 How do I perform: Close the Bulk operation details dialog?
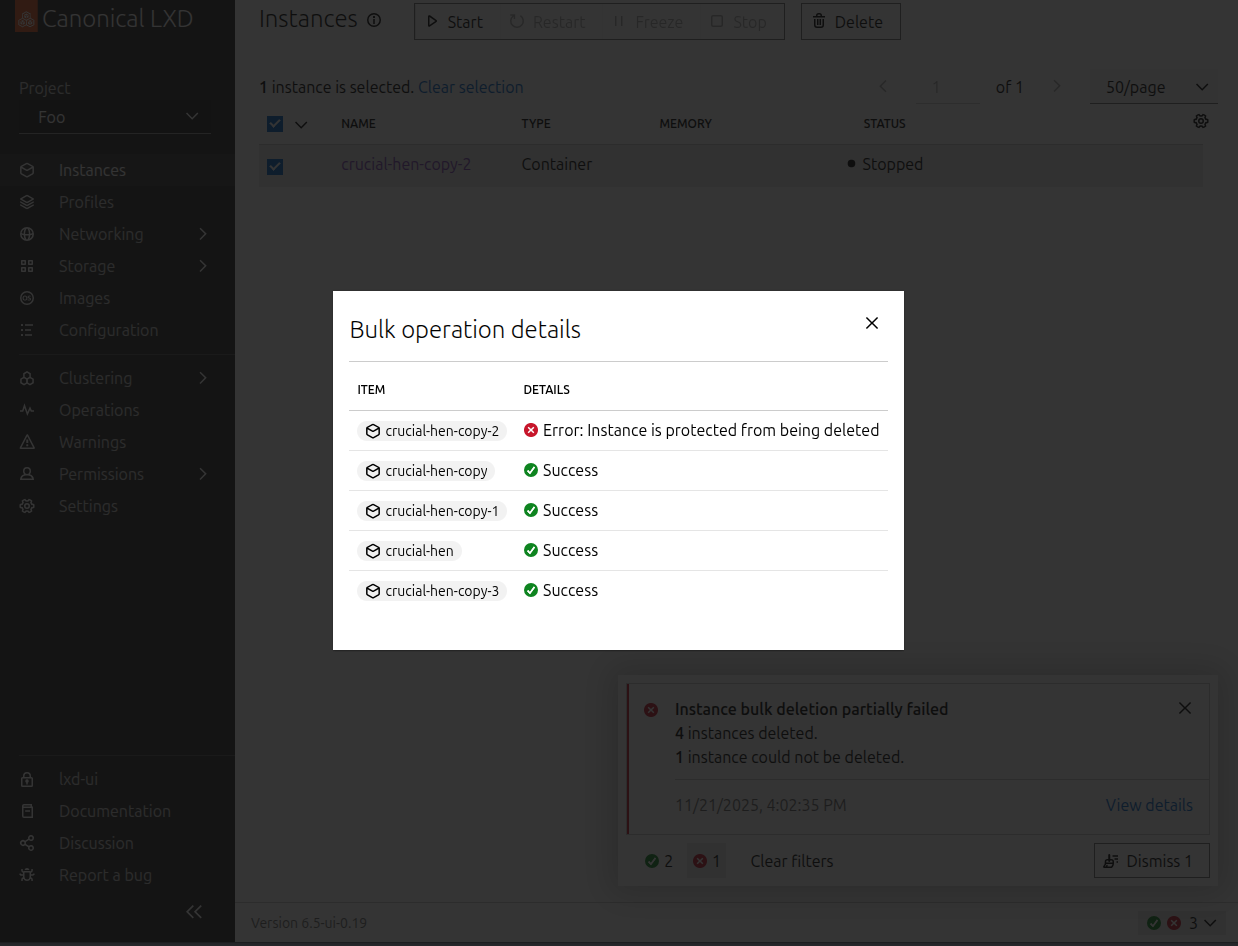pos(871,323)
